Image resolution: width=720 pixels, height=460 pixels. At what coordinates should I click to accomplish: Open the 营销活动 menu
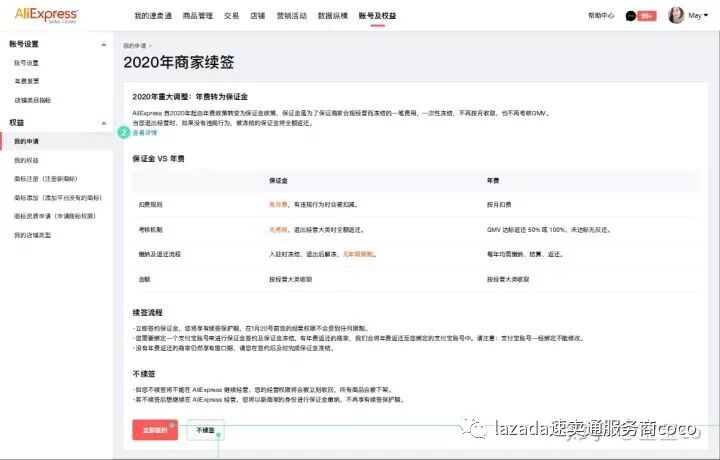point(292,16)
